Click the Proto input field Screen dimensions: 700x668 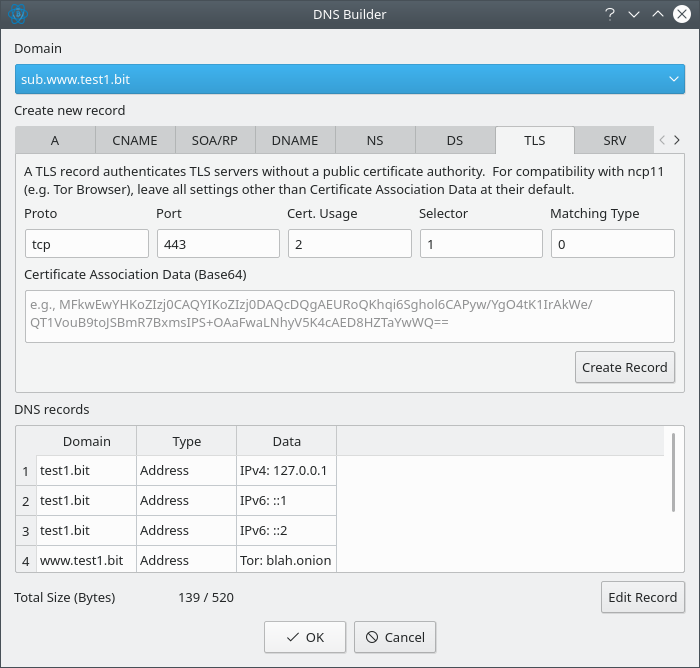point(86,243)
